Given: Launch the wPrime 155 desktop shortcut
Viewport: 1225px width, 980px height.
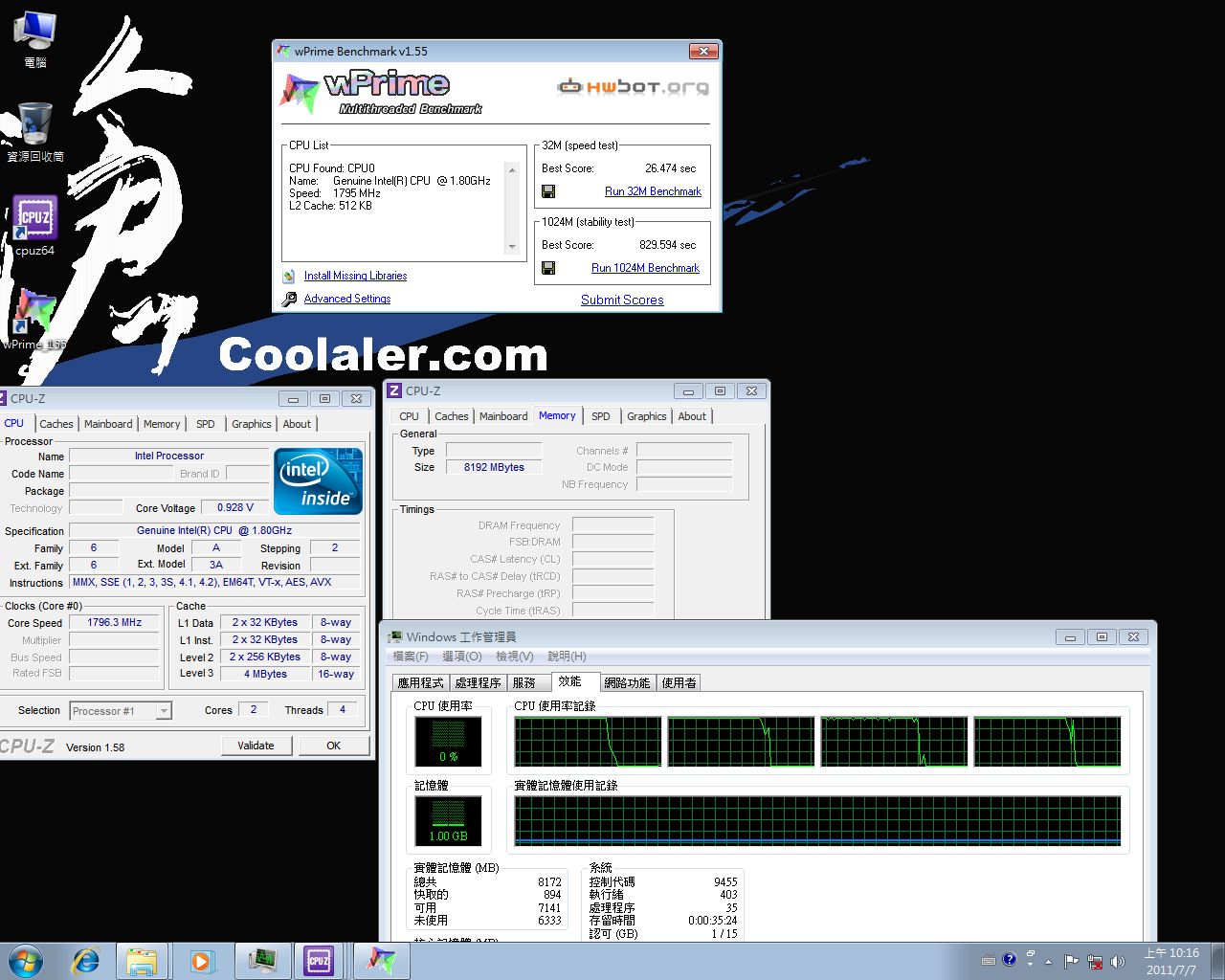Looking at the screenshot, I should (34, 321).
